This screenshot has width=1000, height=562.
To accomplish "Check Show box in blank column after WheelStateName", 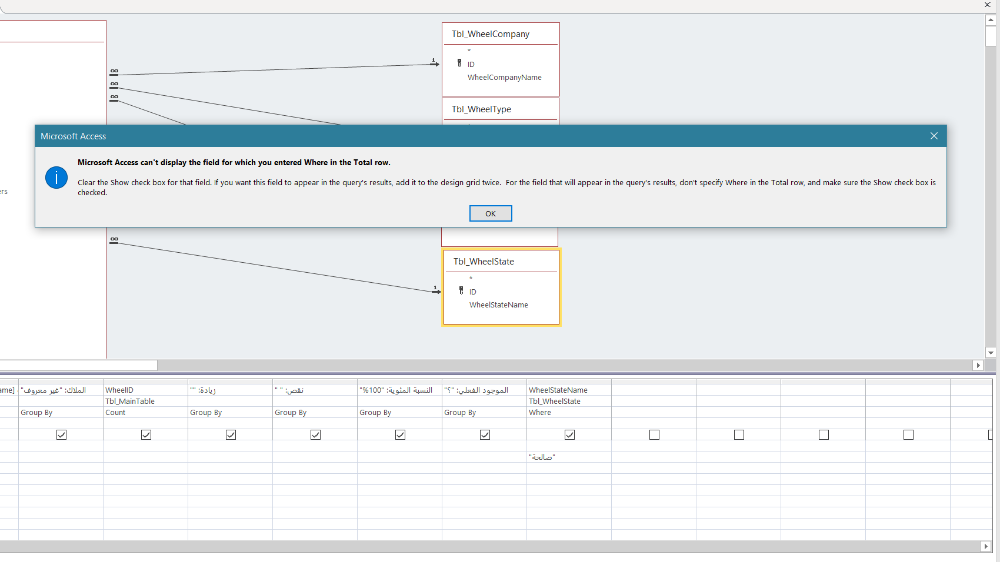I will [654, 434].
